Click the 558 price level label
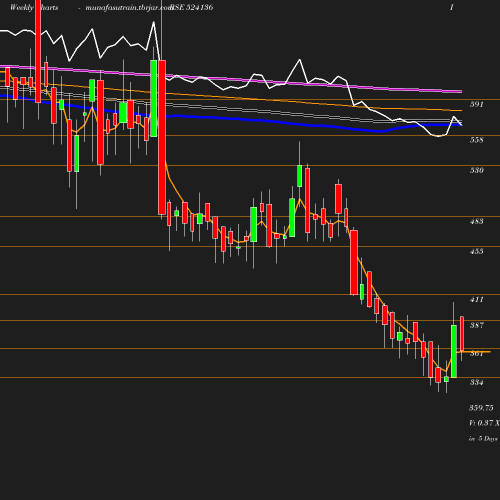The height and width of the screenshot is (500, 500). pos(476,140)
